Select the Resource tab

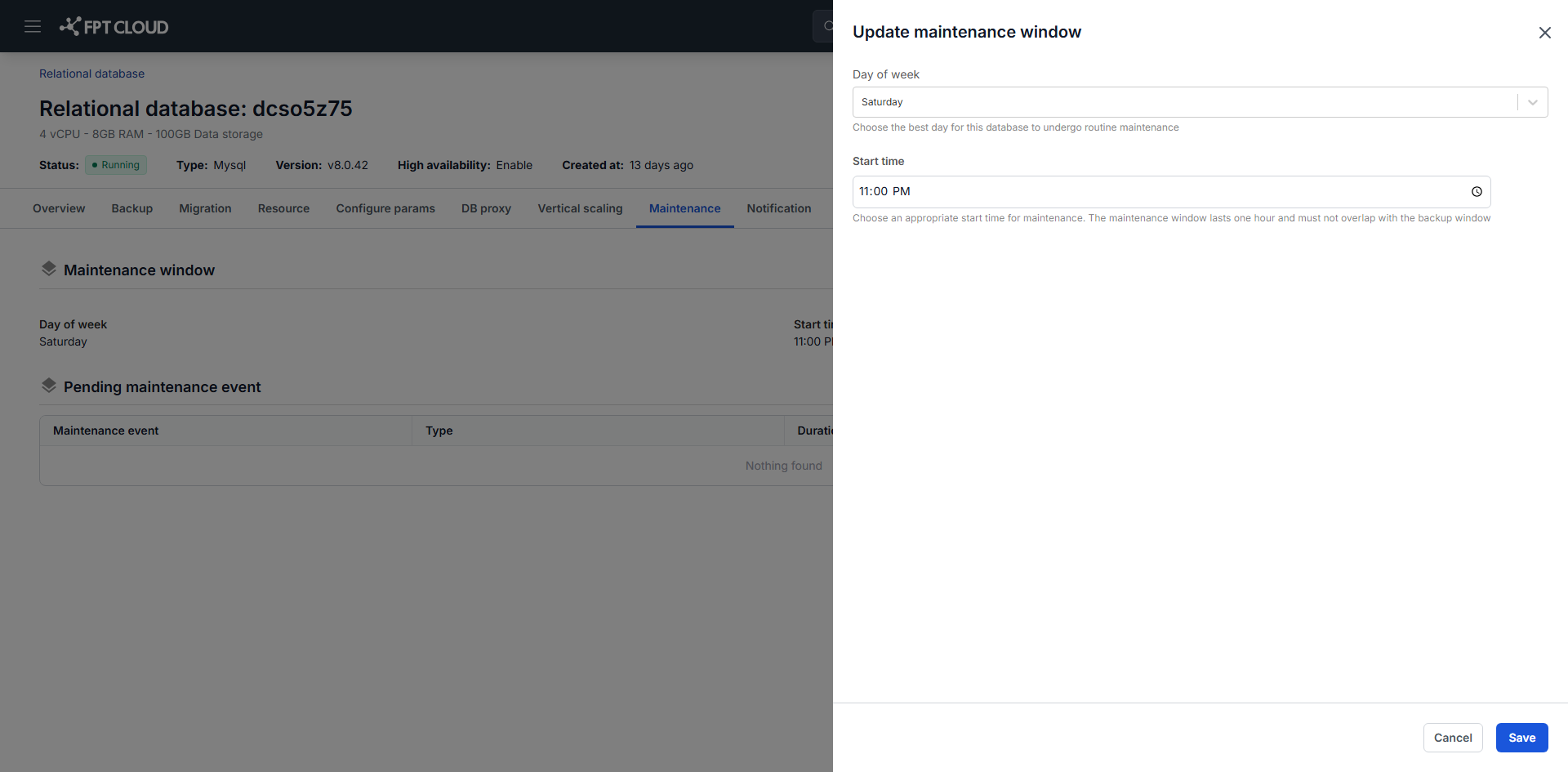click(x=283, y=208)
